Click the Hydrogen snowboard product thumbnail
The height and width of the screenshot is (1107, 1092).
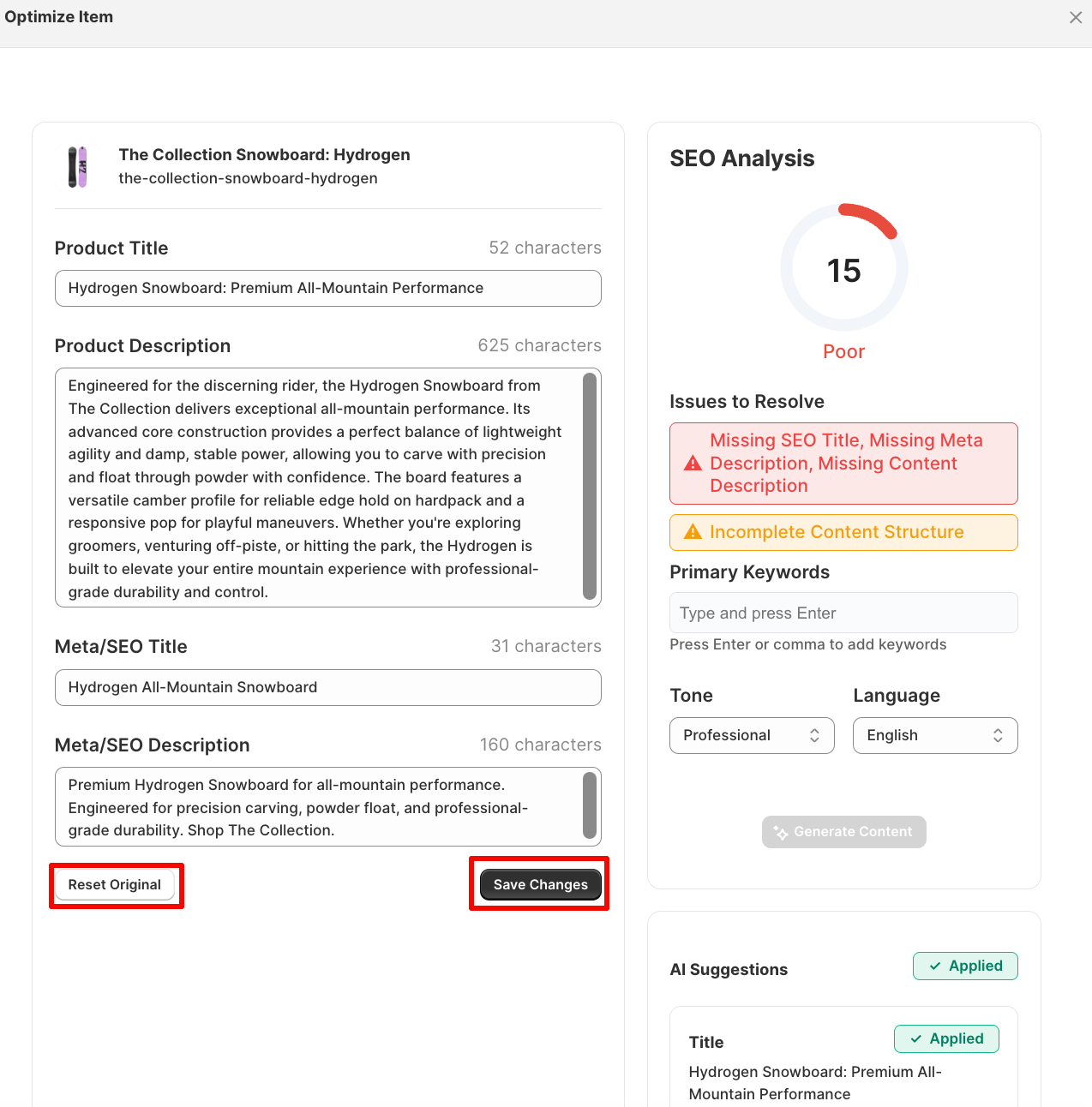[x=78, y=166]
